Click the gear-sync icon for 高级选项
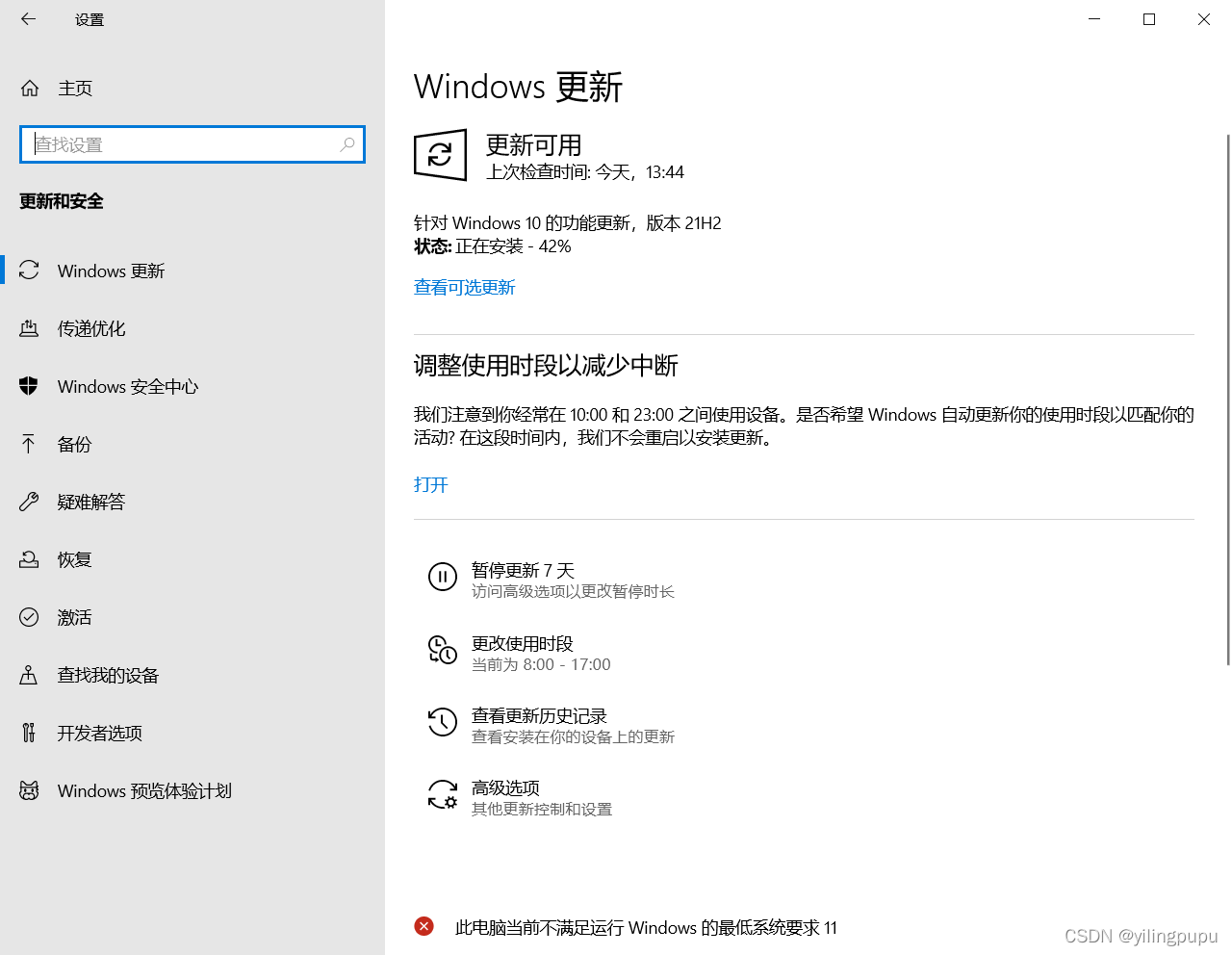The height and width of the screenshot is (955, 1232). click(443, 794)
